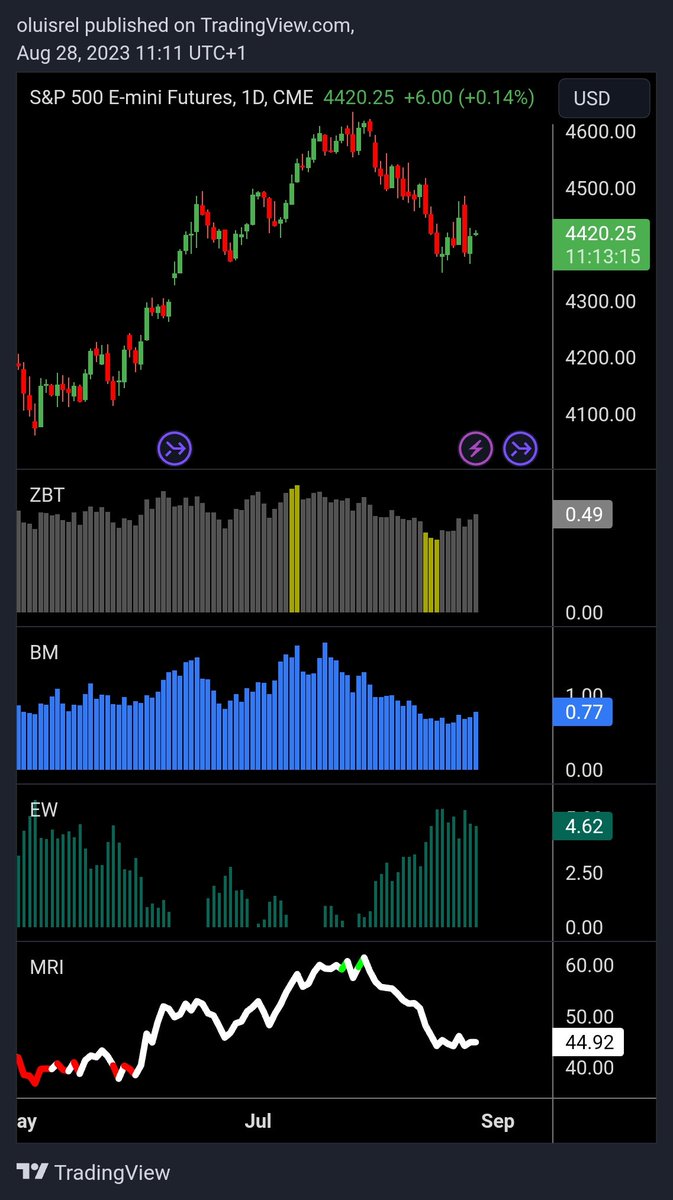Image resolution: width=673 pixels, height=1200 pixels.
Task: Click the 2.50 level on the EW scale
Action: [x=584, y=873]
